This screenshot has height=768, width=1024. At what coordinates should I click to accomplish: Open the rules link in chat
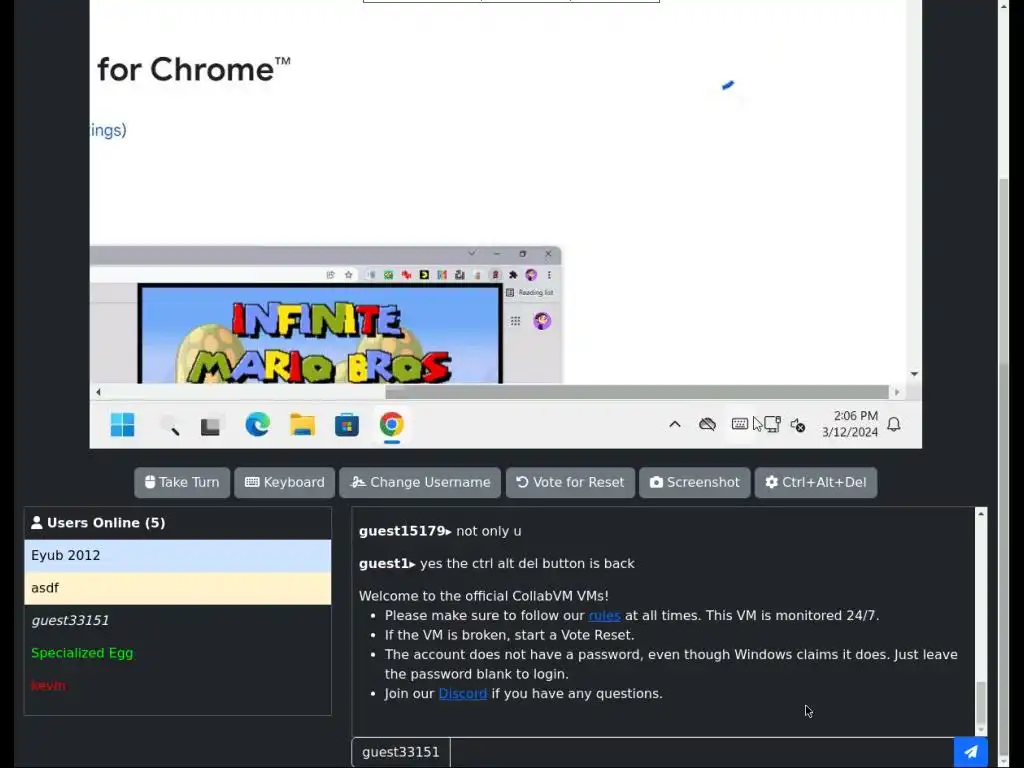604,615
